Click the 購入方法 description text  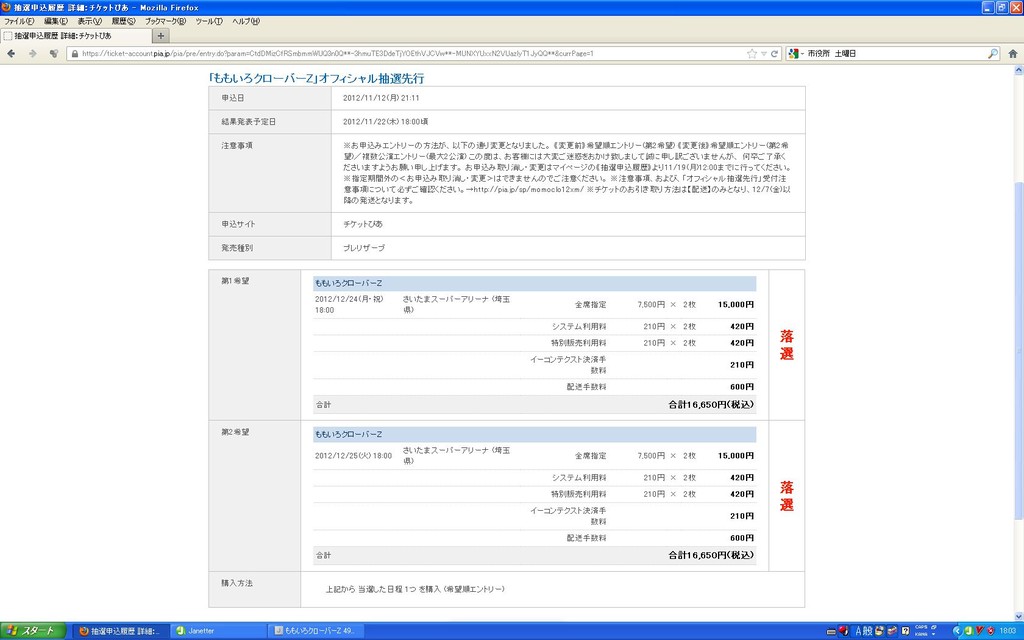point(415,589)
